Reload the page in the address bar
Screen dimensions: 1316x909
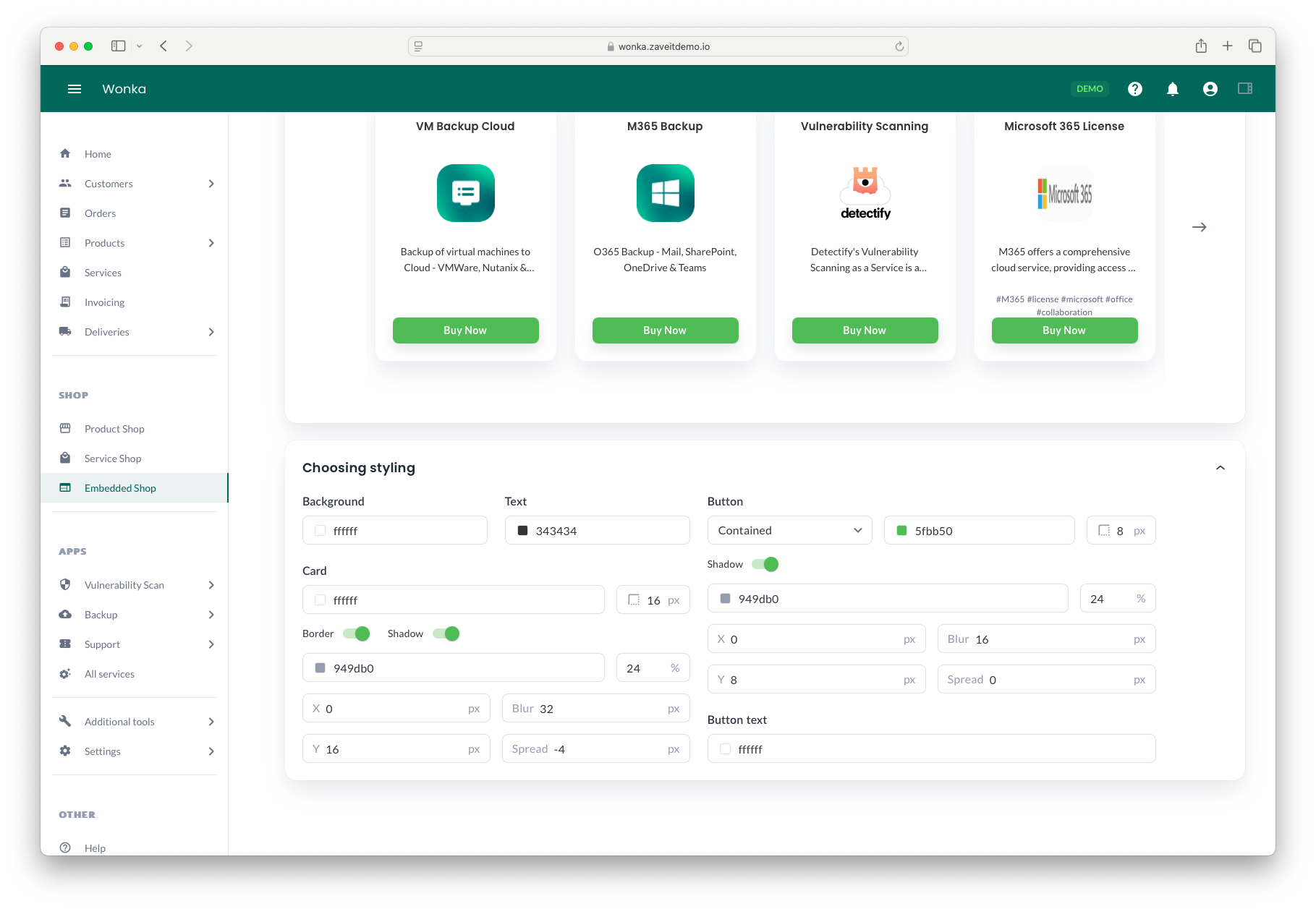tap(899, 46)
